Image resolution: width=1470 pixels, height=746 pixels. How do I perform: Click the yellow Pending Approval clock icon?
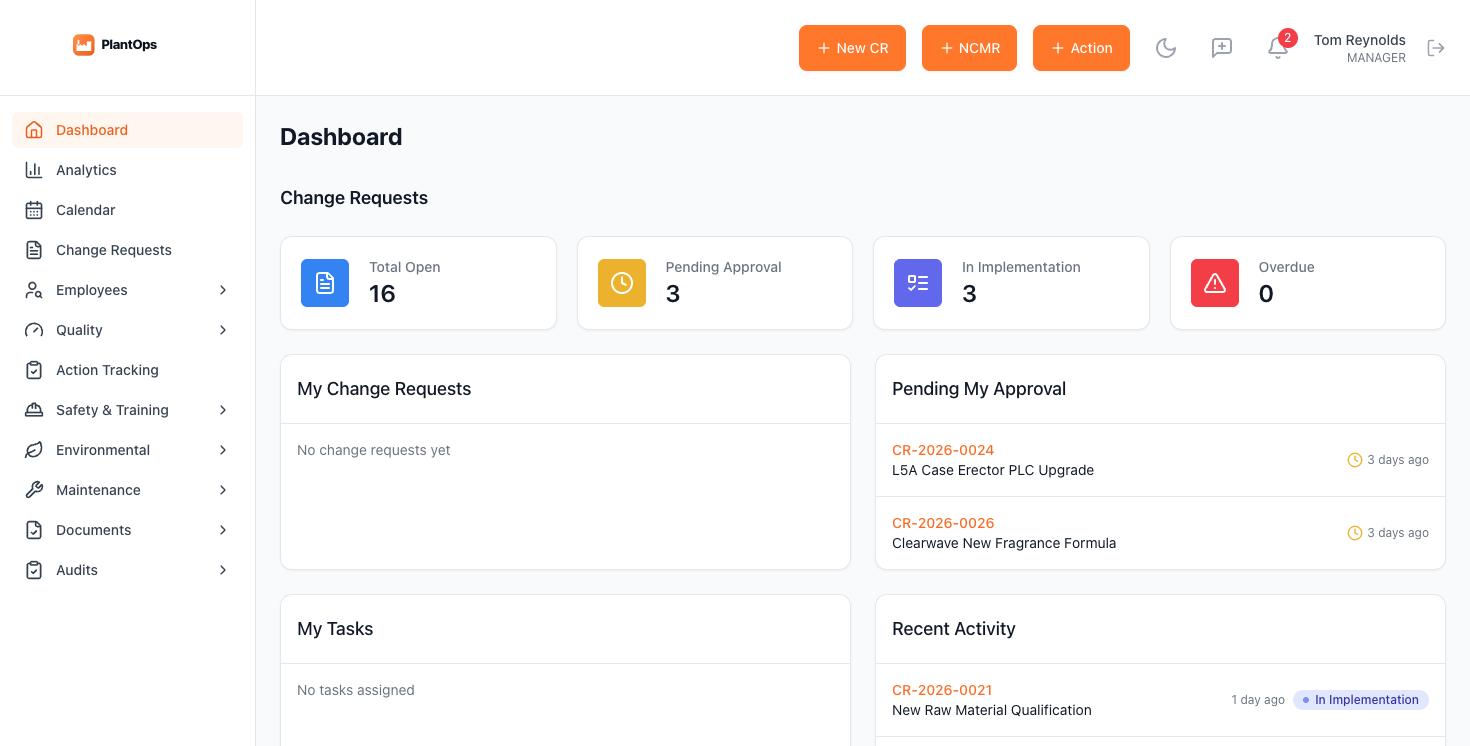tap(622, 283)
